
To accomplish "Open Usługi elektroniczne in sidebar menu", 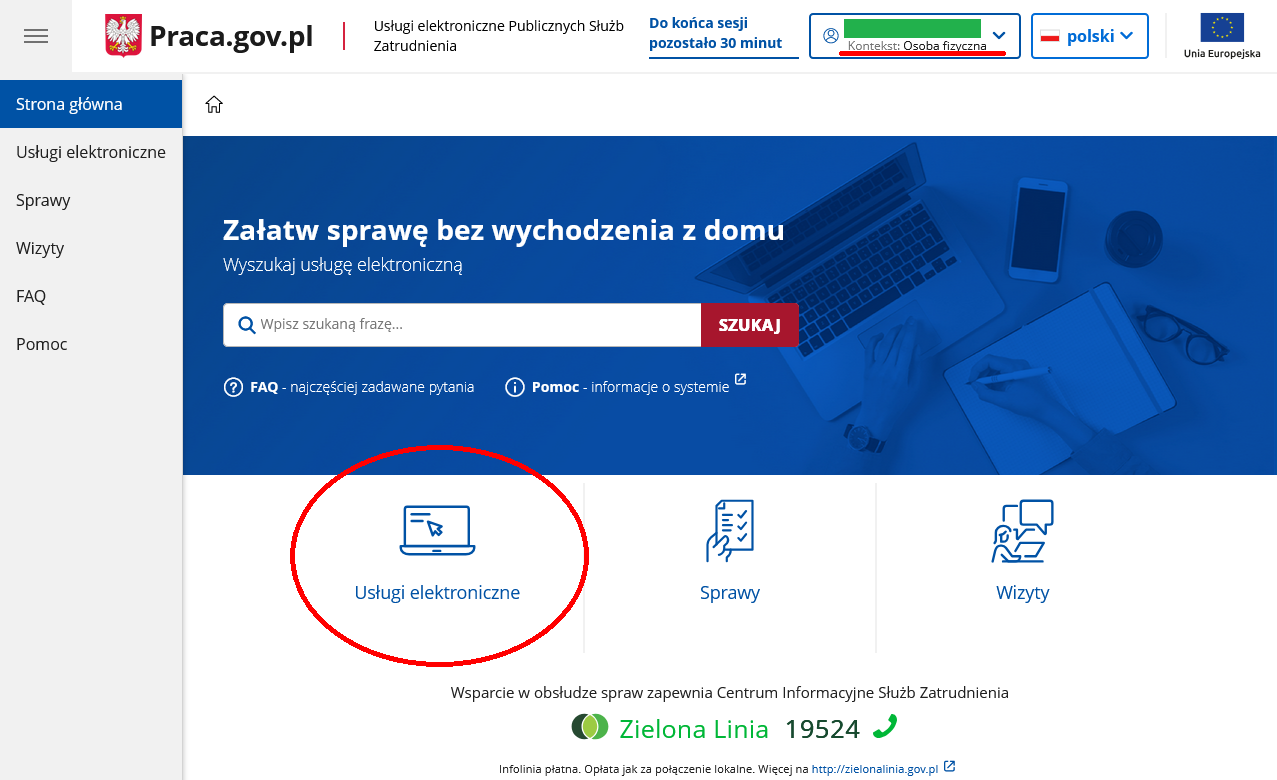I will (x=91, y=152).
